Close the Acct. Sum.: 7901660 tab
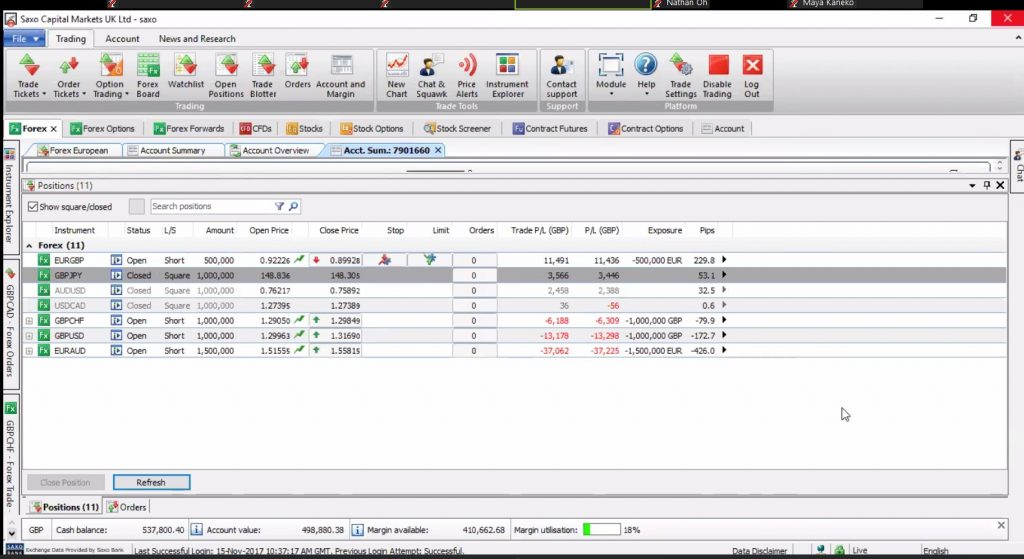The image size is (1024, 559). click(438, 150)
